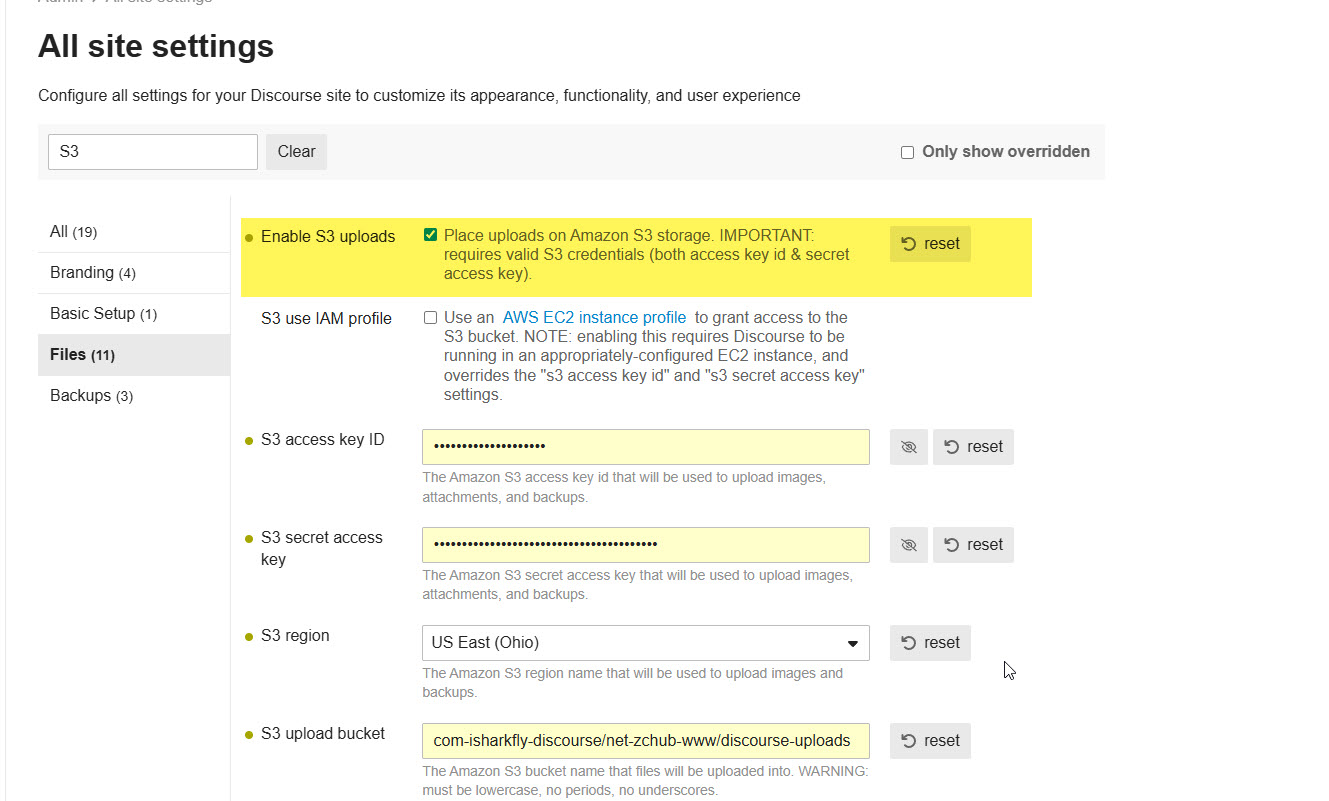Image resolution: width=1329 pixels, height=801 pixels.
Task: Open the Basic Setup category
Action: point(103,314)
